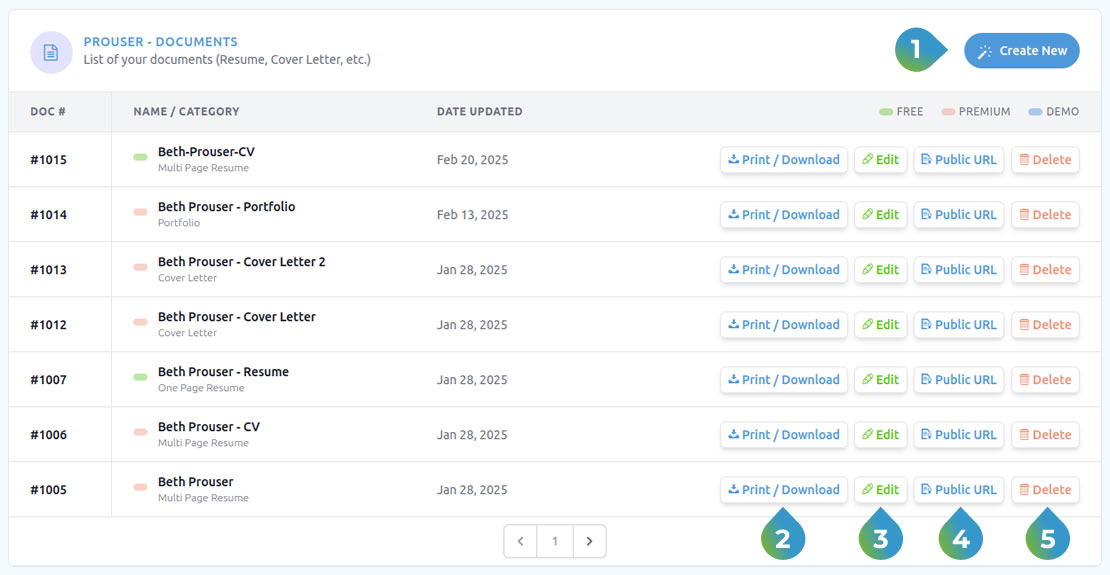
Task: Go to previous page of documents
Action: [520, 541]
